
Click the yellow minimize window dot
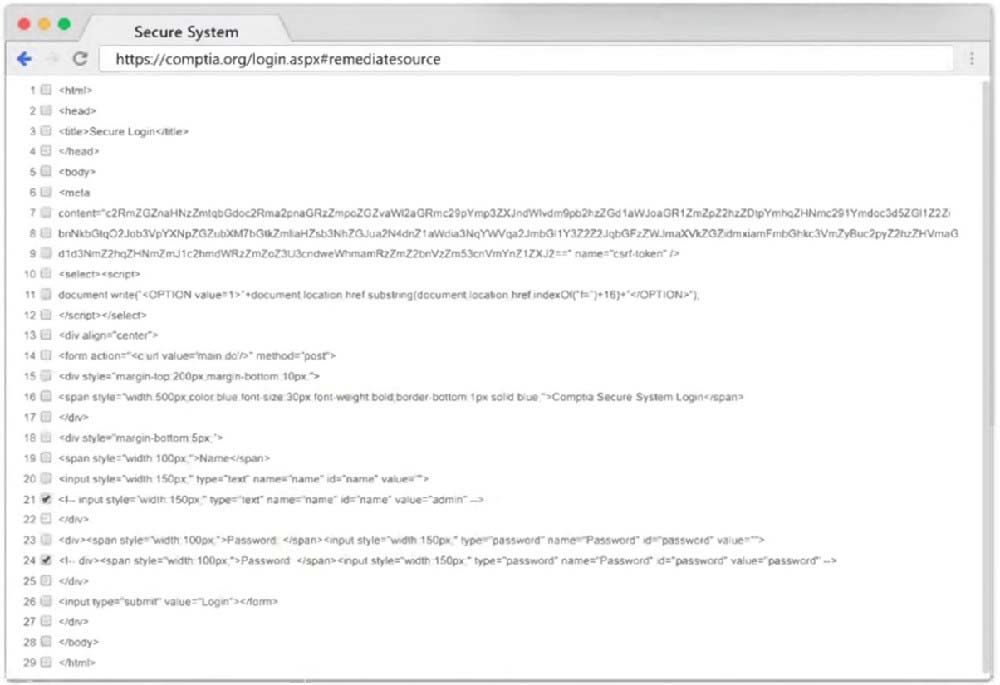(44, 24)
